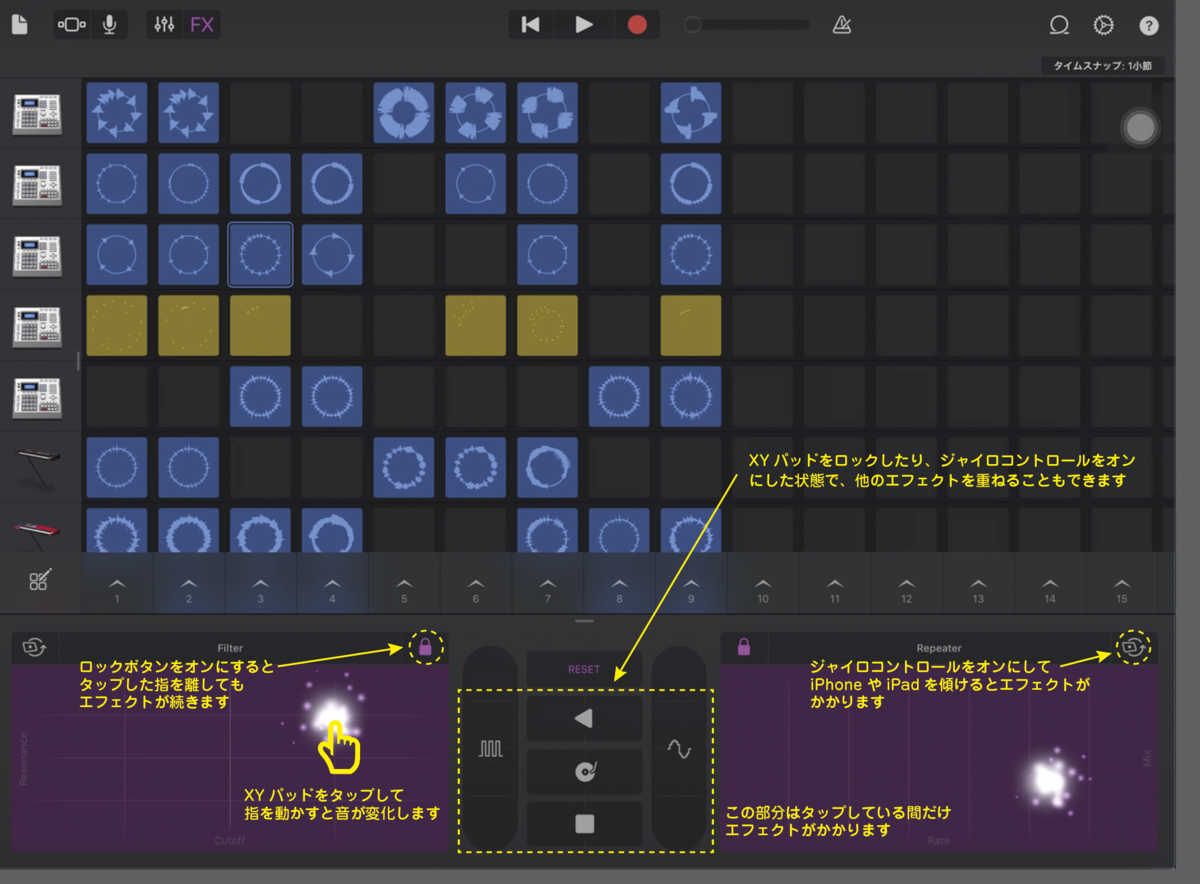
Task: Tap the downsampler sine-wave control
Action: click(679, 748)
